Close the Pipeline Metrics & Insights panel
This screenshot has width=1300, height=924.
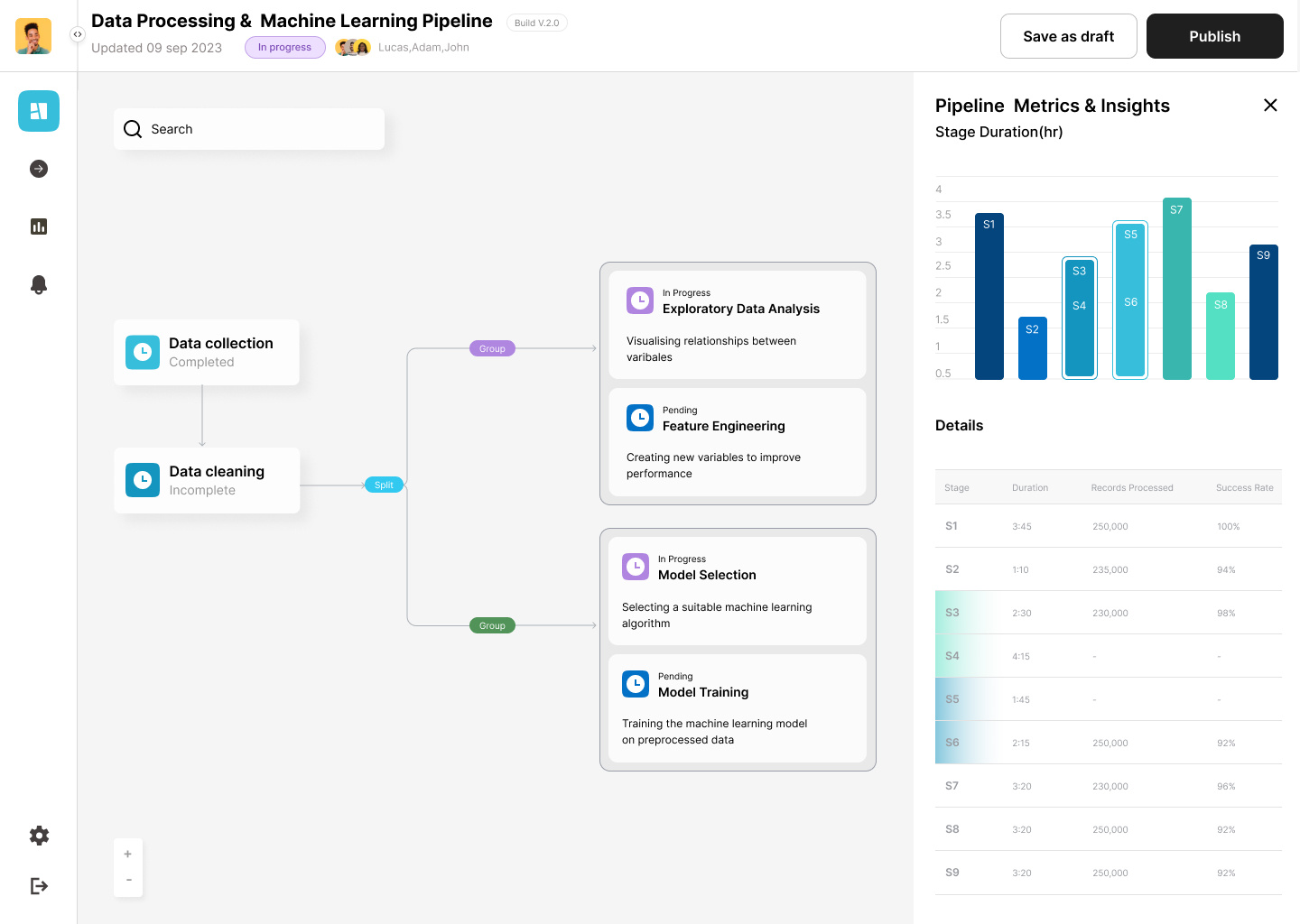(1270, 105)
